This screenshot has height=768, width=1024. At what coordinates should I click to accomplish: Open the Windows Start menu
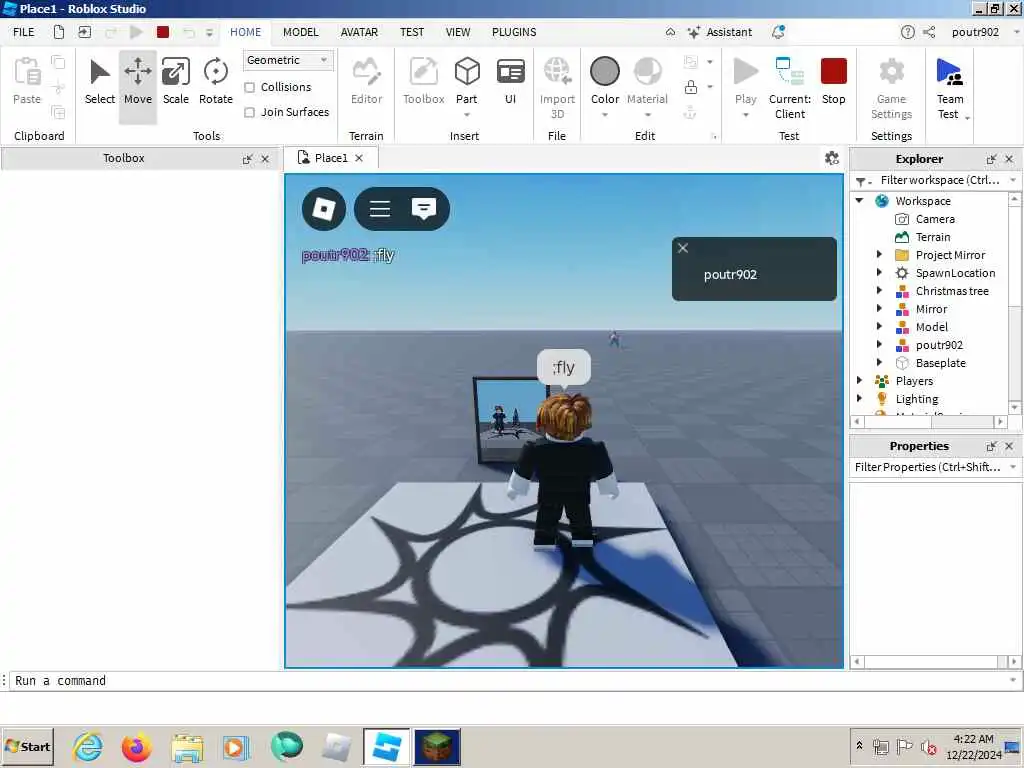[27, 746]
